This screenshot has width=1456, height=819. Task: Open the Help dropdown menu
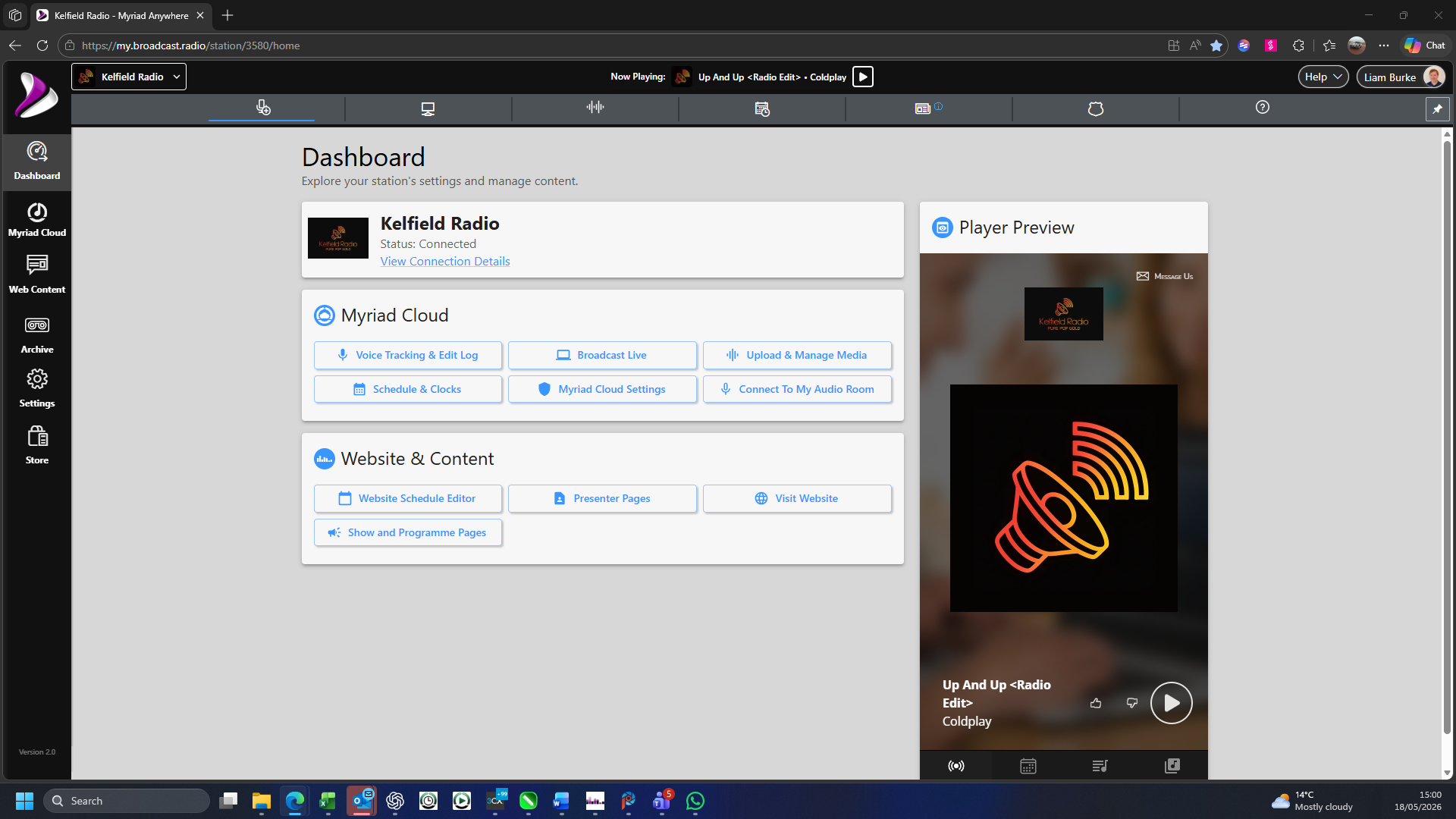[x=1323, y=77]
